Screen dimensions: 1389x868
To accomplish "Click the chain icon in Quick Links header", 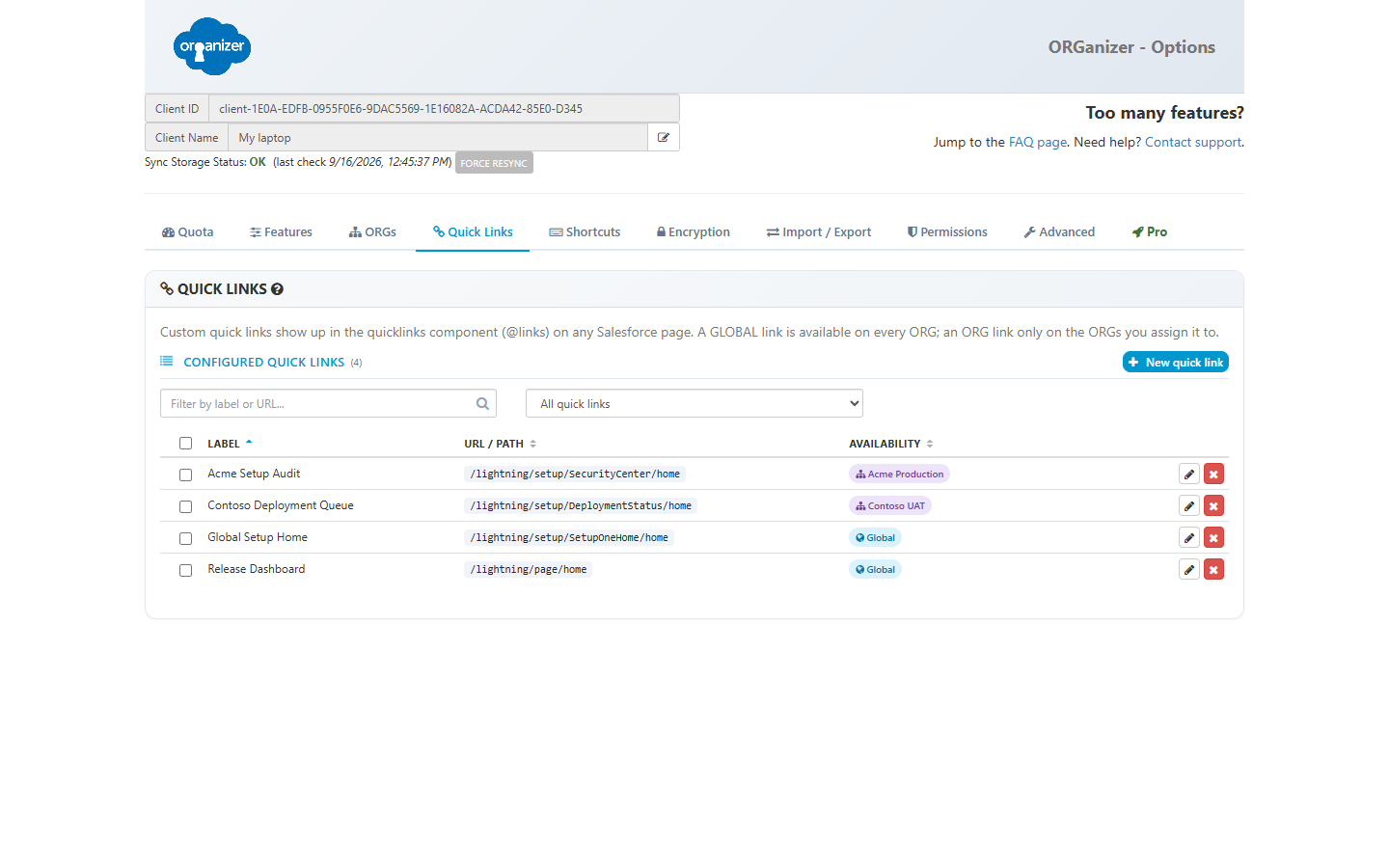I will [167, 289].
